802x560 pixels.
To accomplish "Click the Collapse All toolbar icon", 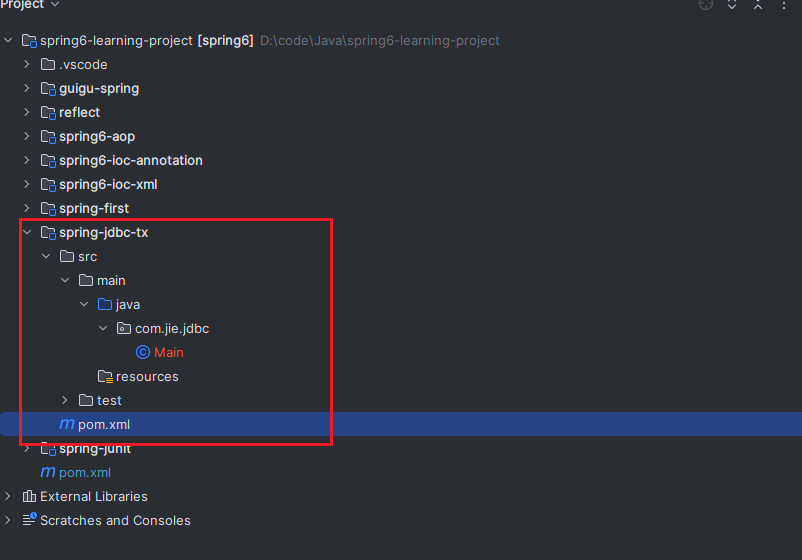I will [758, 5].
